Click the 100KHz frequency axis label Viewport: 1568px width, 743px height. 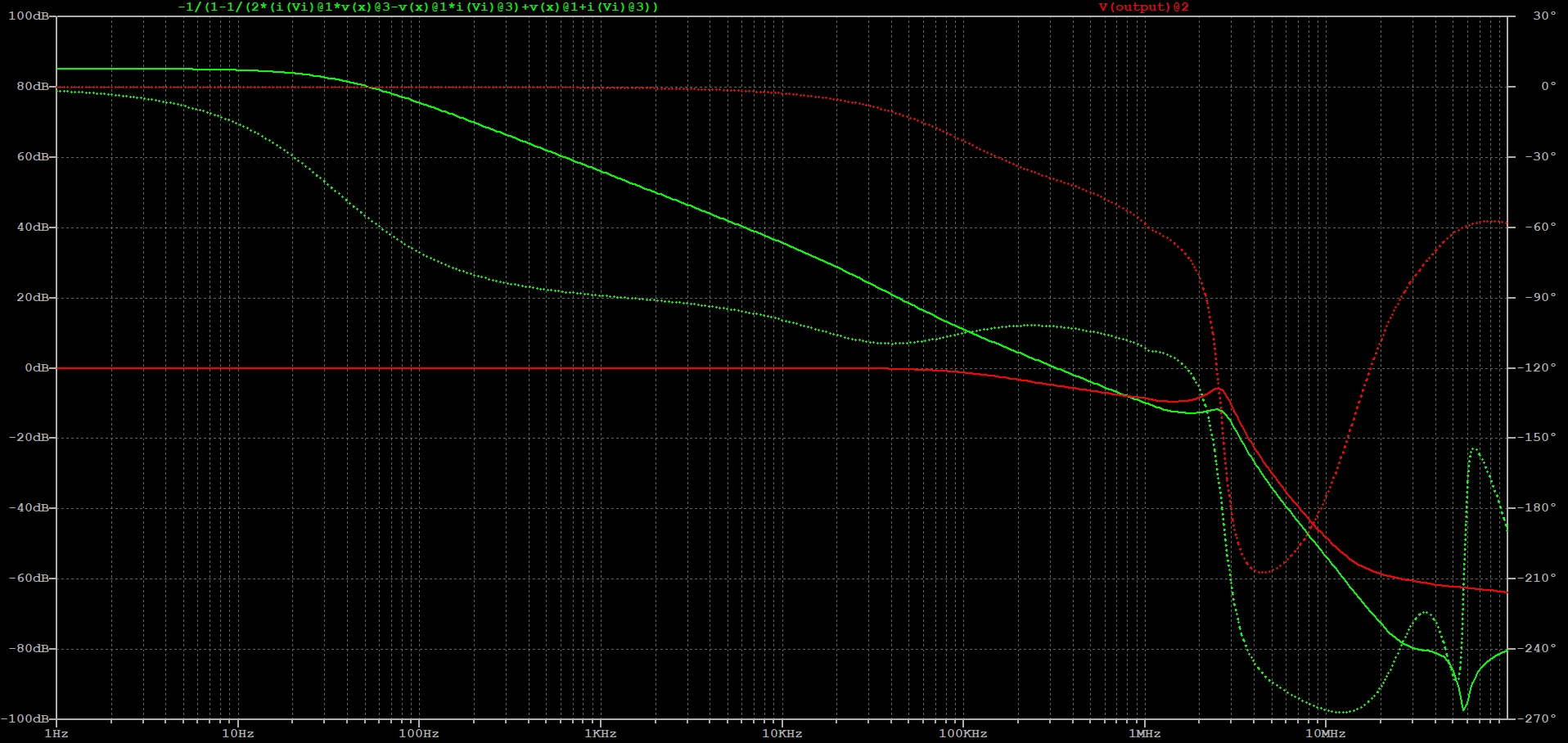pos(963,734)
